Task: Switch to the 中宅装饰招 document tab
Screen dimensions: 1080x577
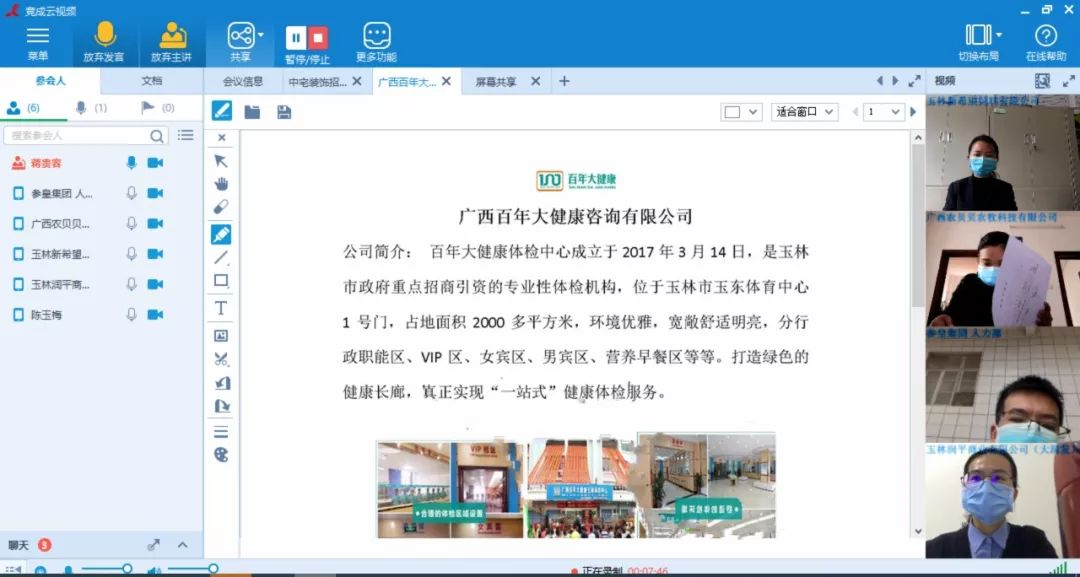Action: tap(317, 81)
